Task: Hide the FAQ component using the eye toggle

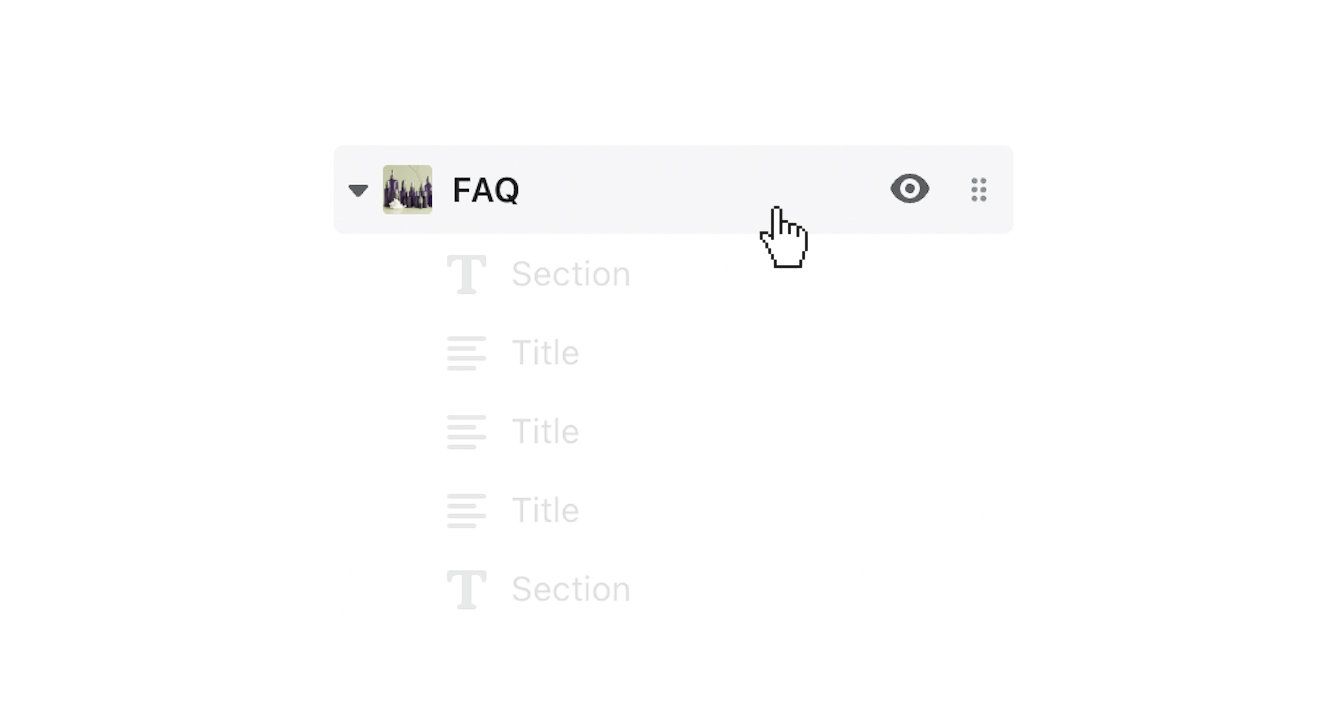Action: pyautogui.click(x=909, y=189)
